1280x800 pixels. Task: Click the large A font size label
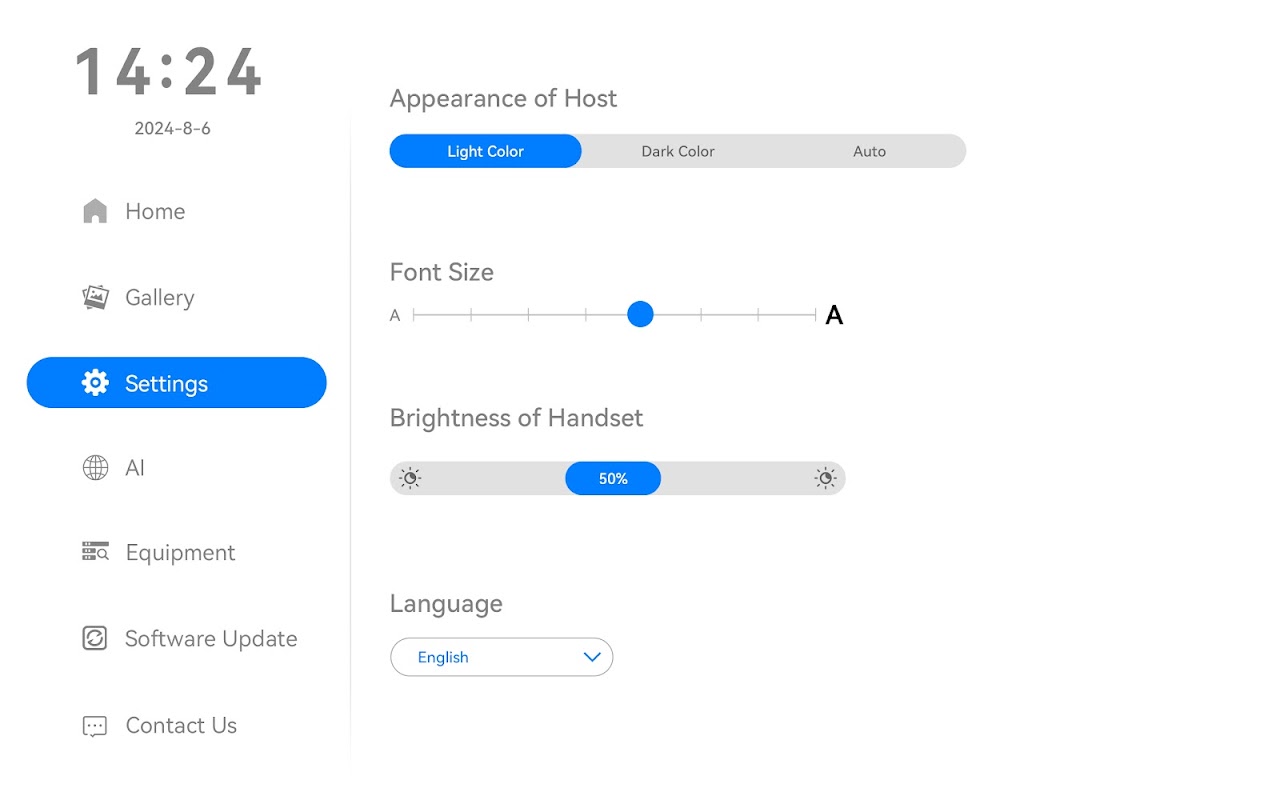pyautogui.click(x=834, y=316)
